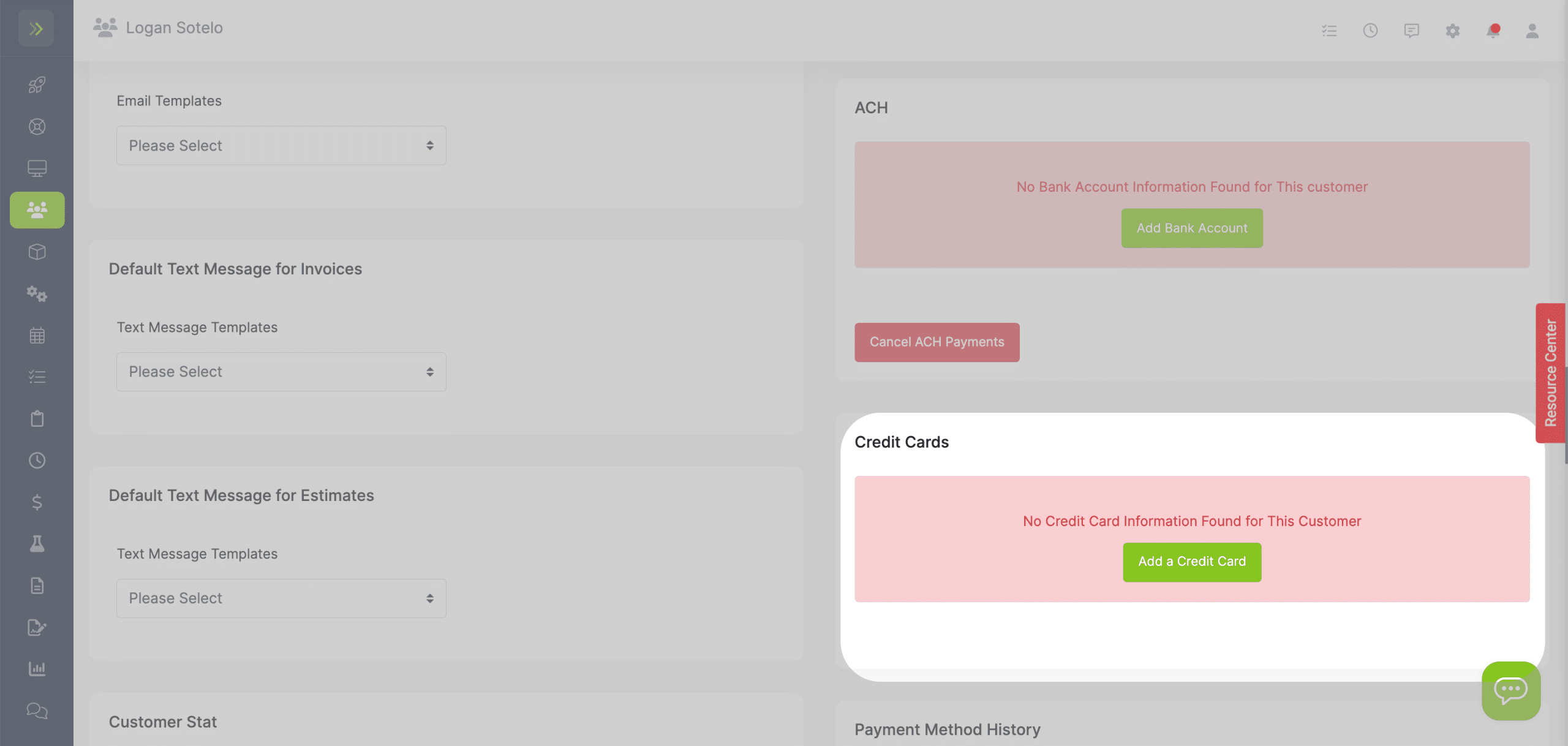Open the green live chat widget
Viewport: 1568px width, 746px height.
click(1511, 691)
